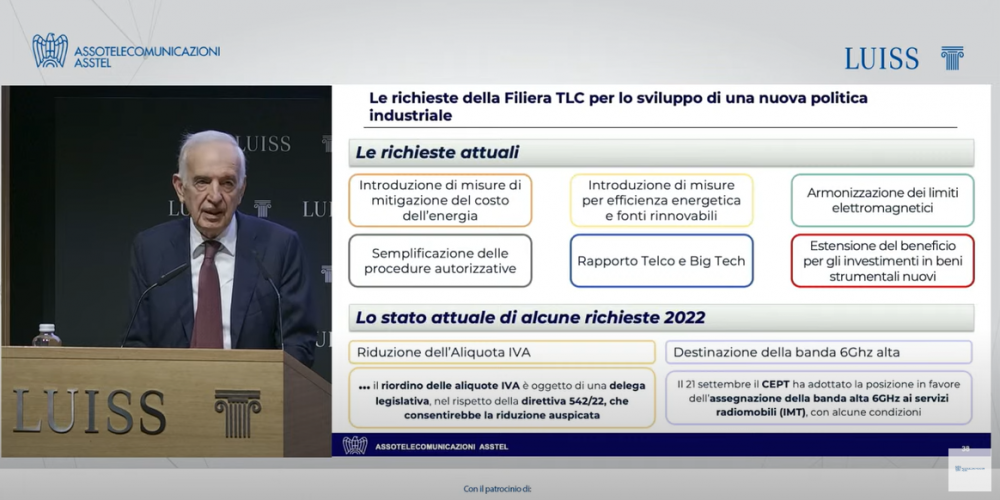Click the CEPT 21 settembre description box
The height and width of the screenshot is (500, 1000).
point(819,398)
